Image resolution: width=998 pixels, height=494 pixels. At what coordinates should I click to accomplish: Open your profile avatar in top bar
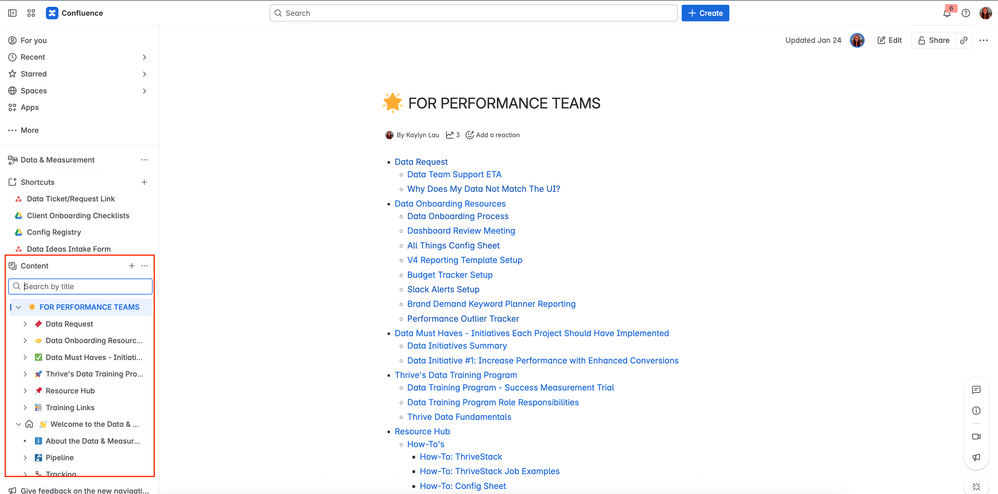985,13
